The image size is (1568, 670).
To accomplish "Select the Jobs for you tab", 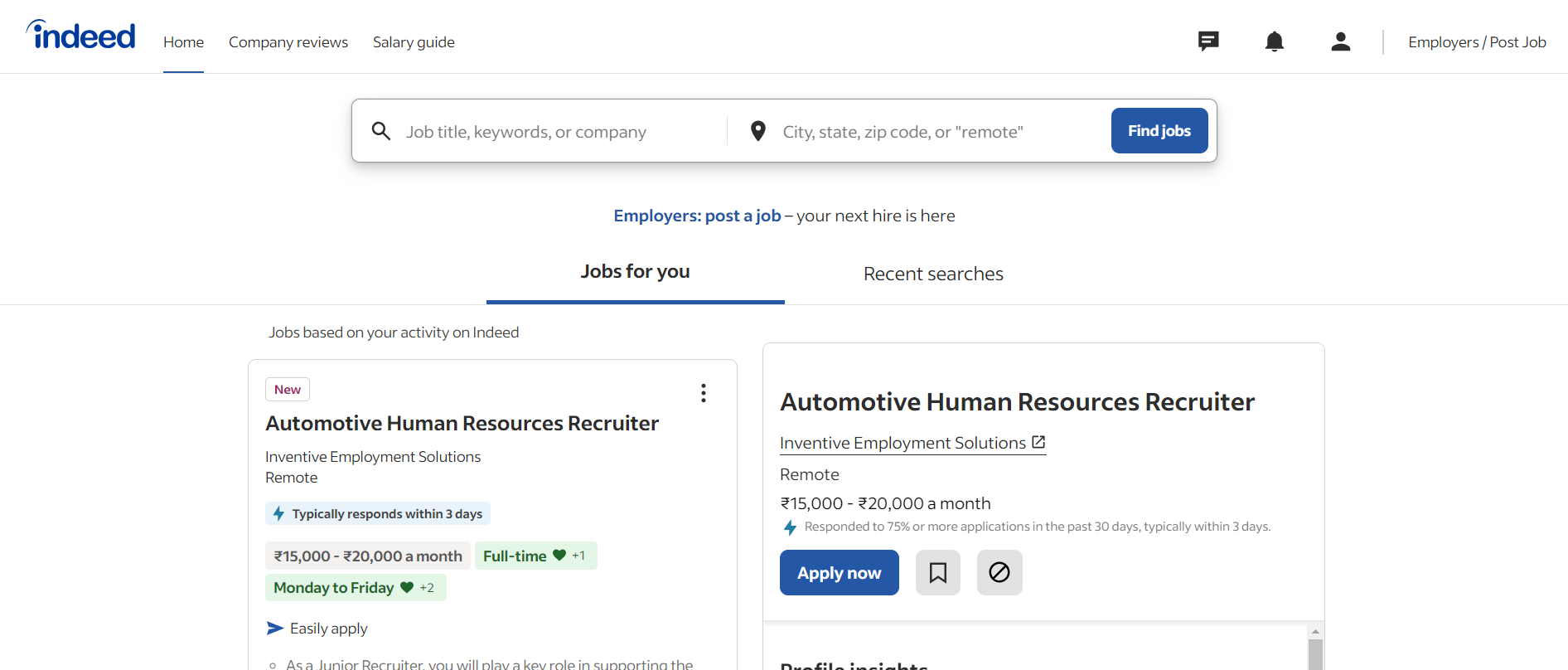I will pos(635,272).
